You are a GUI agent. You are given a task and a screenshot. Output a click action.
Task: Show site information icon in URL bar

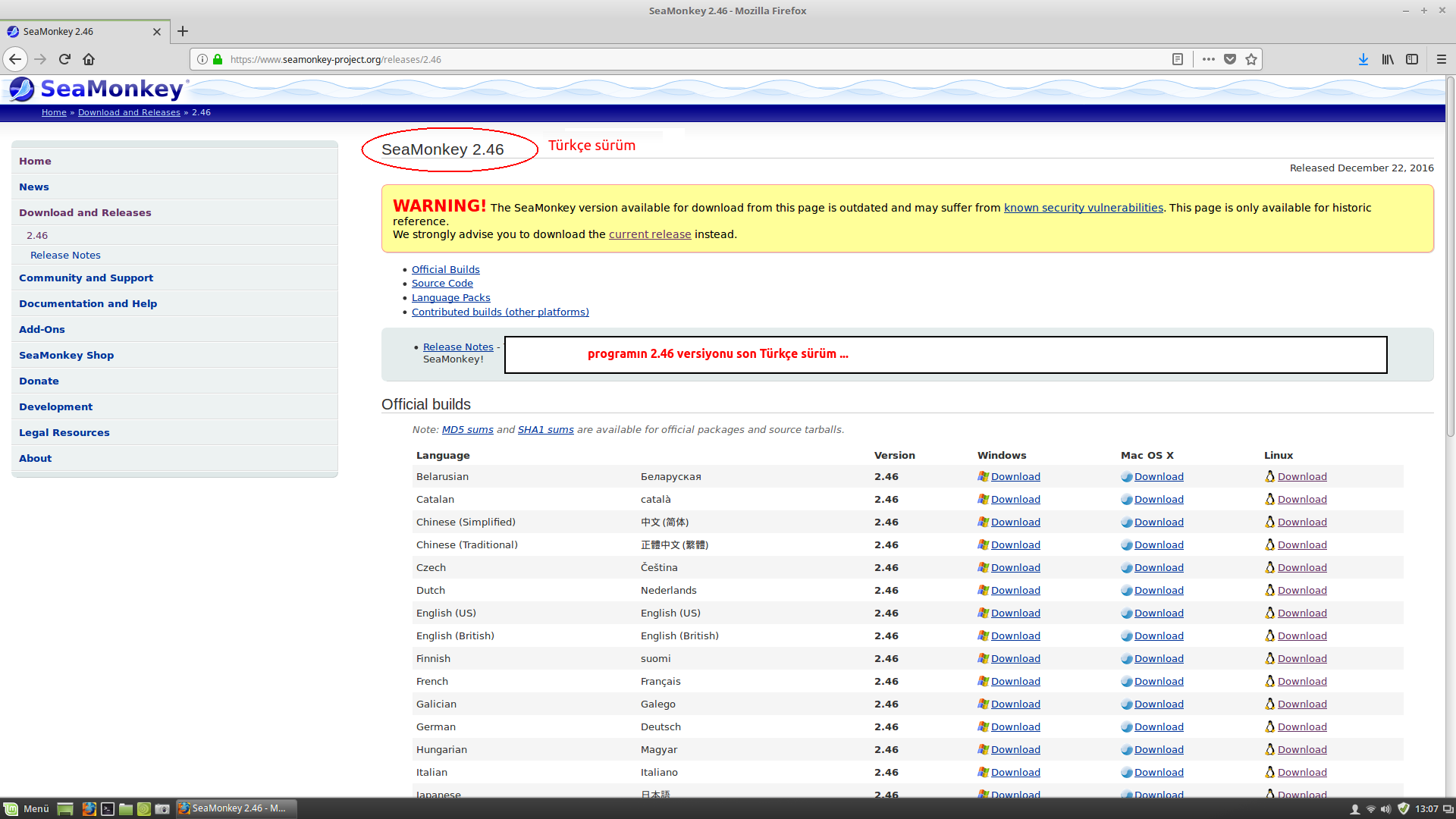point(202,59)
